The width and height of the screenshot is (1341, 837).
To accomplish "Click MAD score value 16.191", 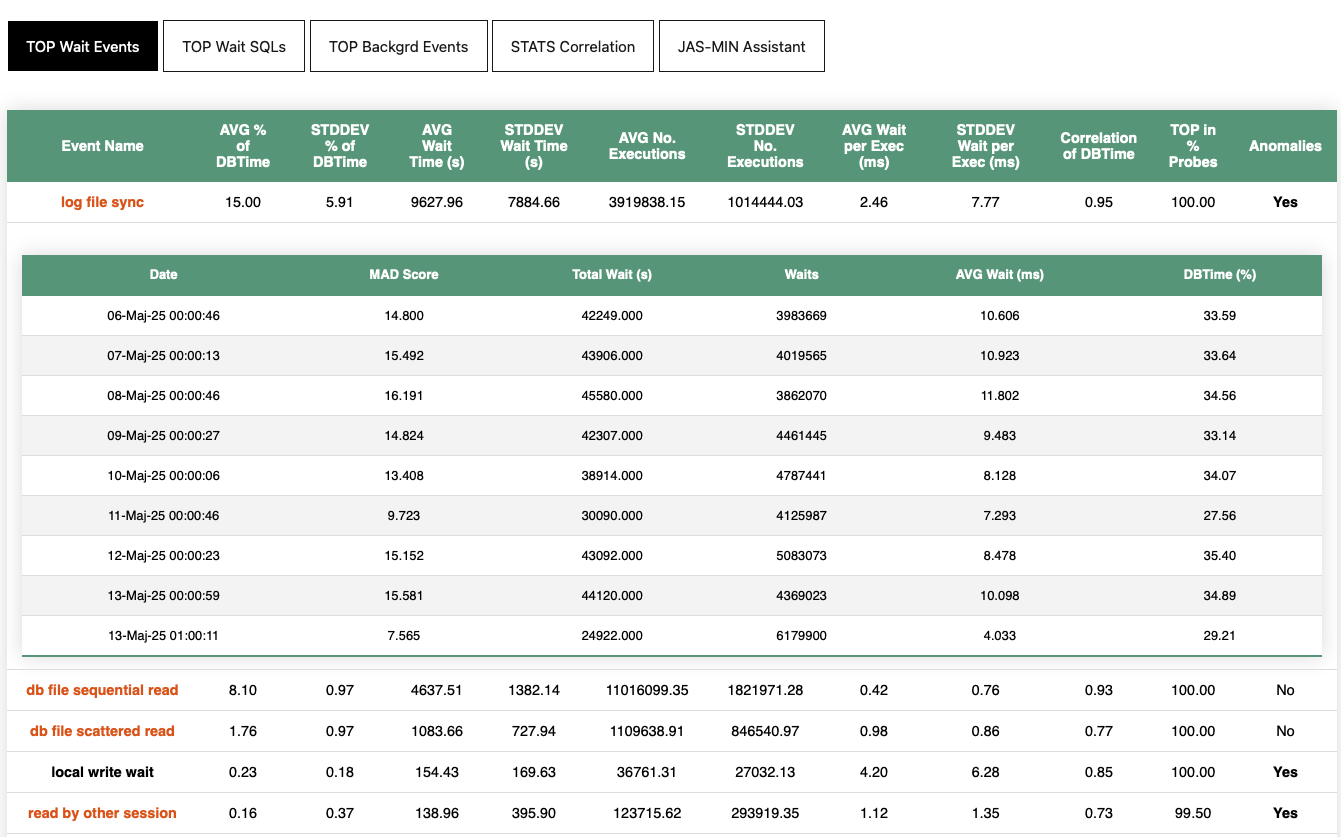I will tap(404, 396).
